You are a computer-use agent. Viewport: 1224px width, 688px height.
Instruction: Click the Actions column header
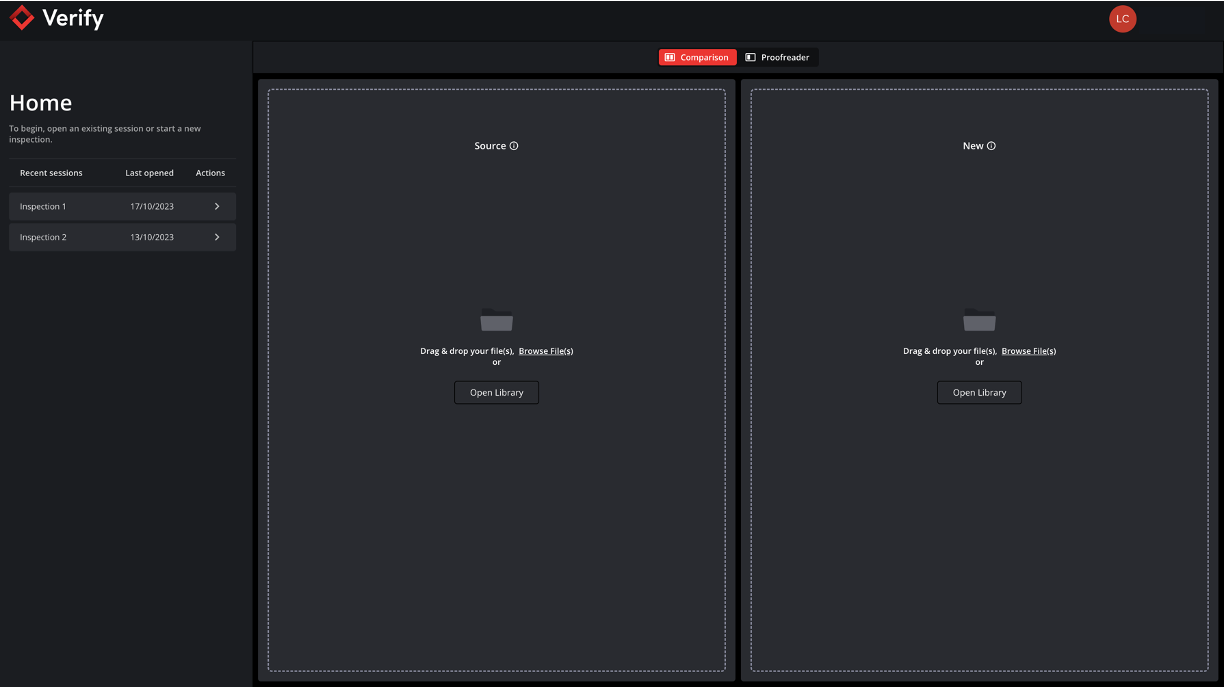(x=210, y=173)
